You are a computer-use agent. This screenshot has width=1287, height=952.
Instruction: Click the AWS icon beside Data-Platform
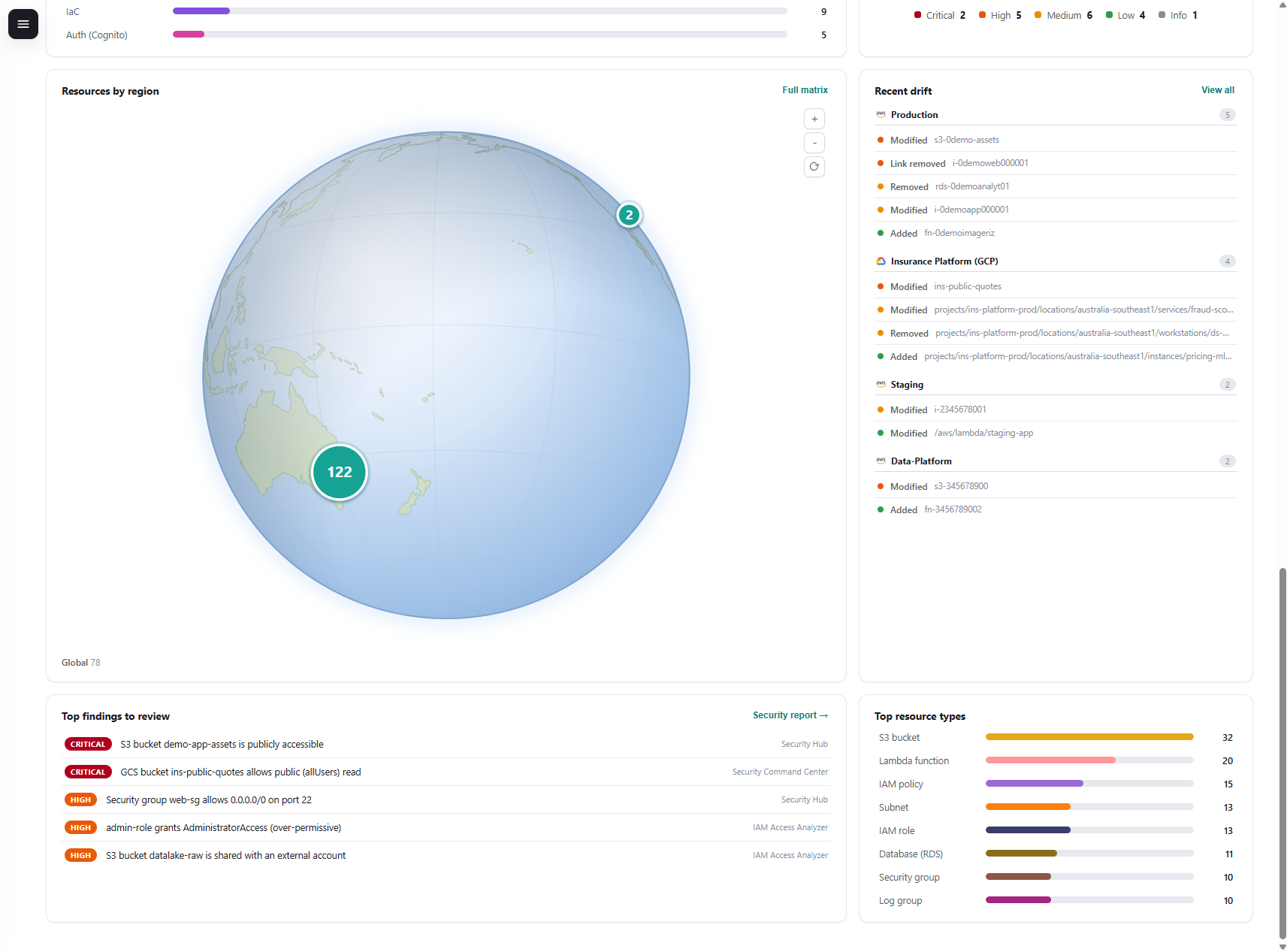point(881,461)
